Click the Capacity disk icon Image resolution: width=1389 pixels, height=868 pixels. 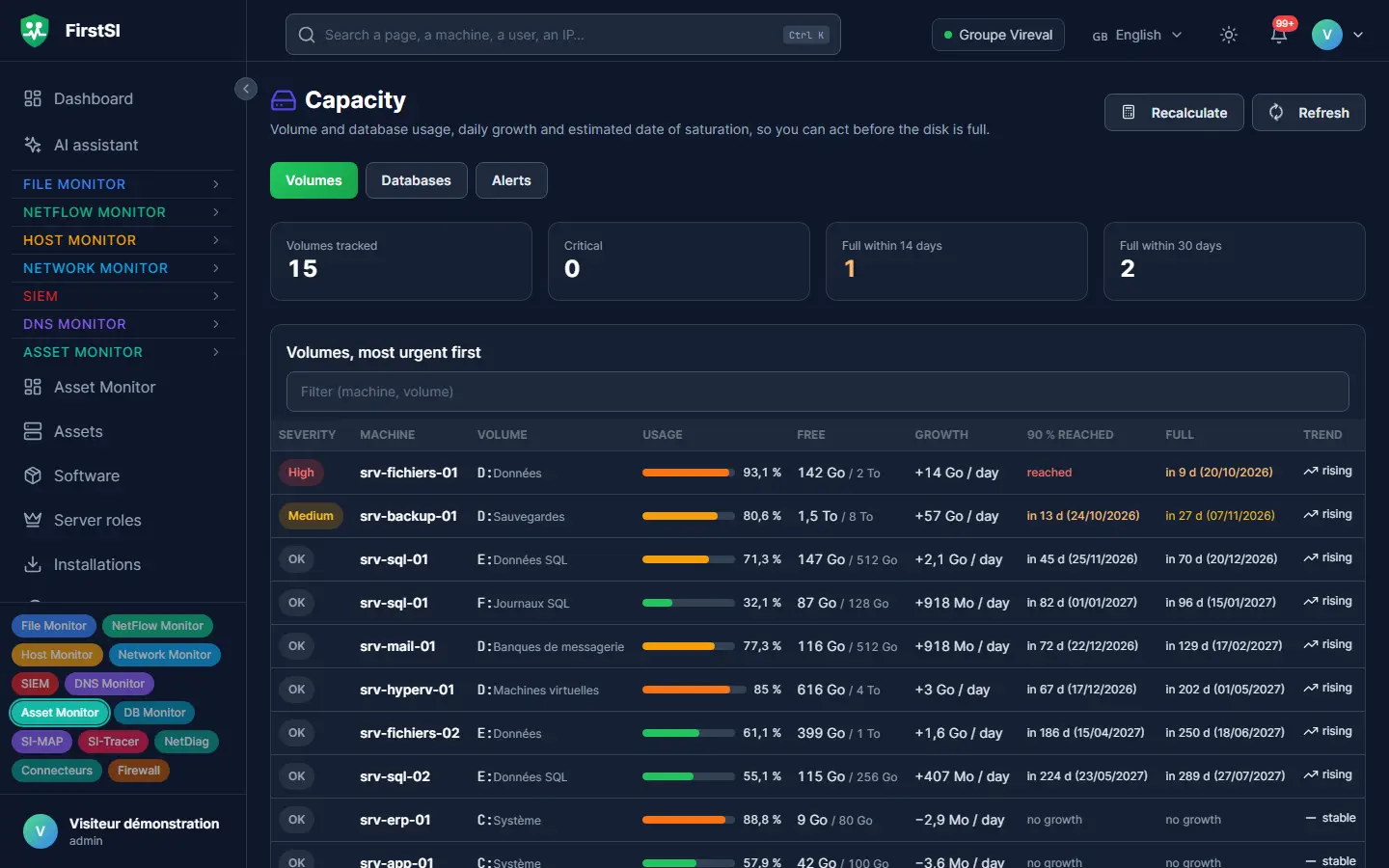(284, 100)
